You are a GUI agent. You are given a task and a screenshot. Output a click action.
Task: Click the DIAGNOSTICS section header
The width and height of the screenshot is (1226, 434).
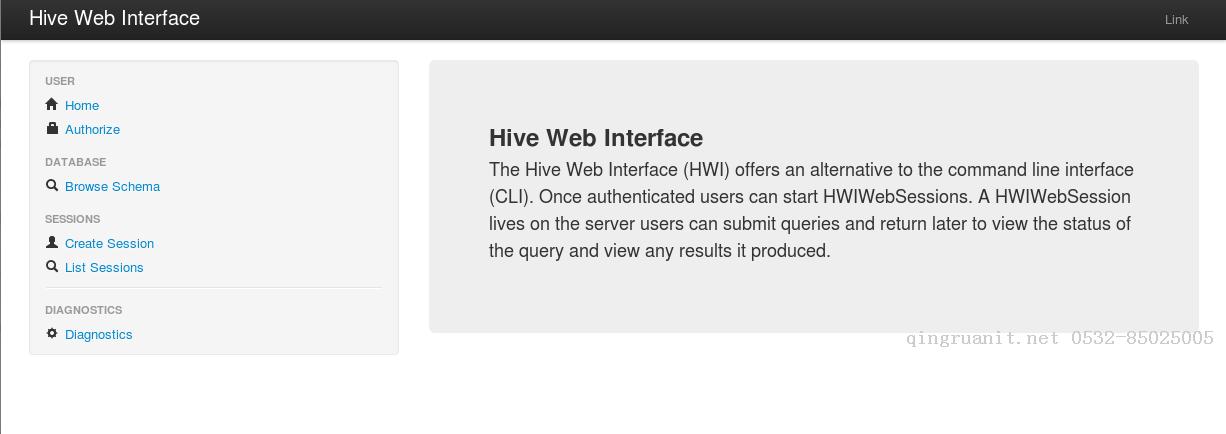pyautogui.click(x=83, y=310)
